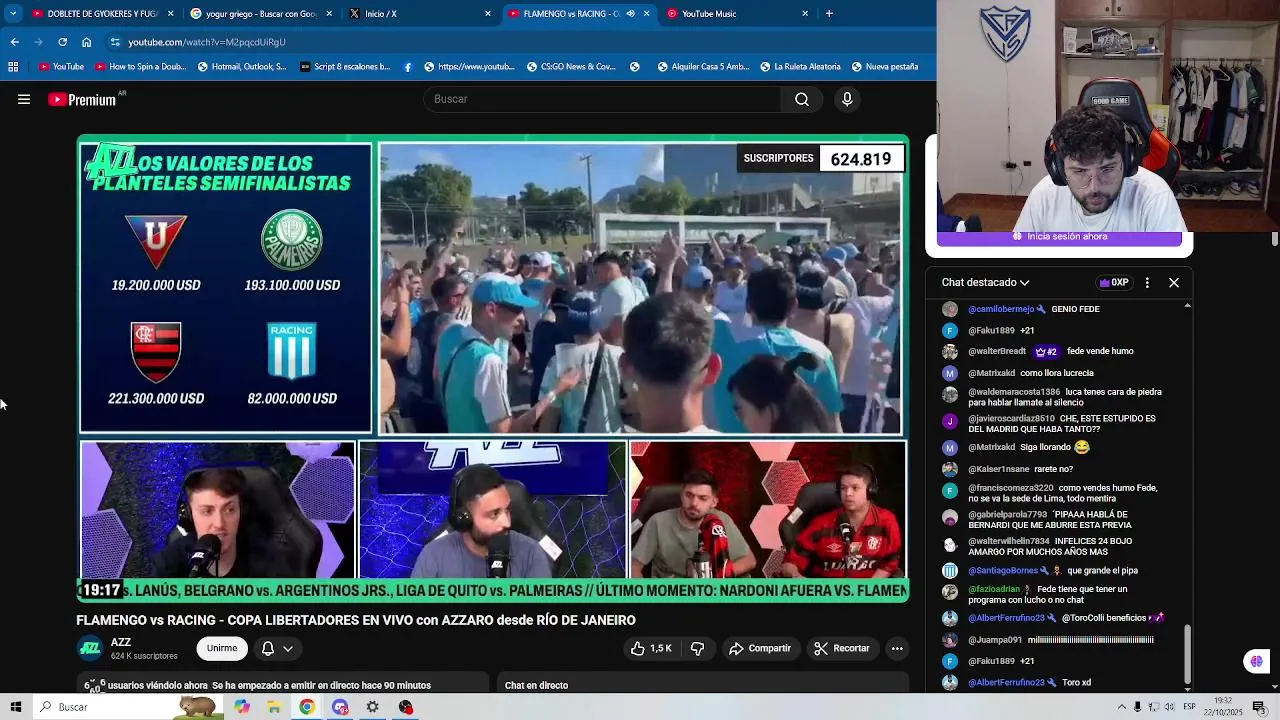Open How to Spin a Doub... bookmark

pos(140,67)
